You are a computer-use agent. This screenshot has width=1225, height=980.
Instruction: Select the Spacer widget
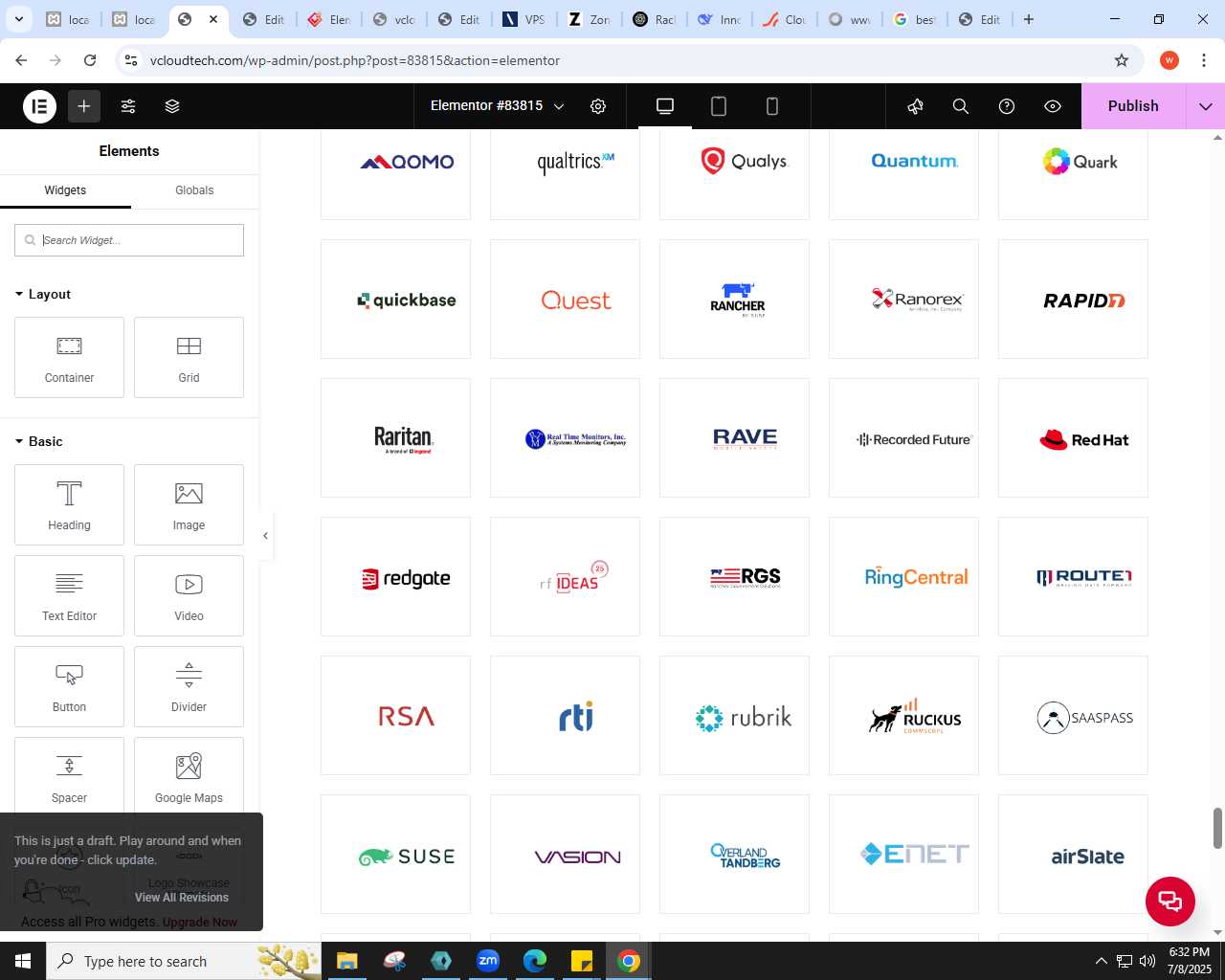point(69,777)
